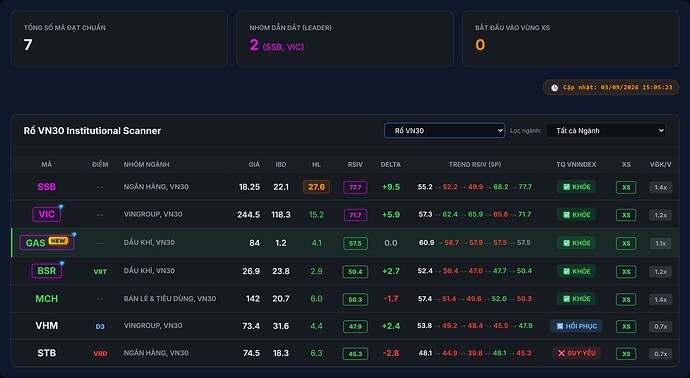Click the XS tag in VHM row
This screenshot has height=378, width=690.
coord(626,327)
